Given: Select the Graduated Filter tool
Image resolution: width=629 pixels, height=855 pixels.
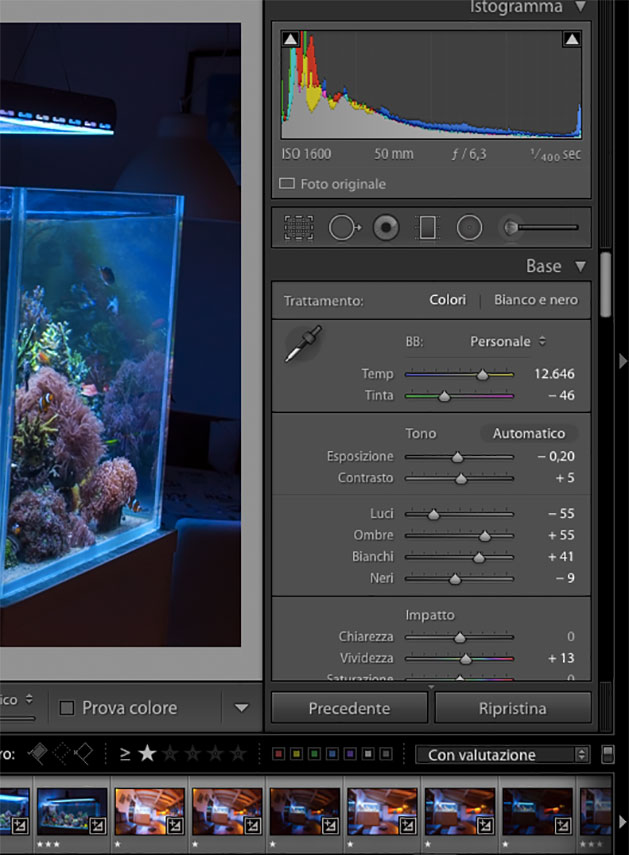Looking at the screenshot, I should 427,227.
